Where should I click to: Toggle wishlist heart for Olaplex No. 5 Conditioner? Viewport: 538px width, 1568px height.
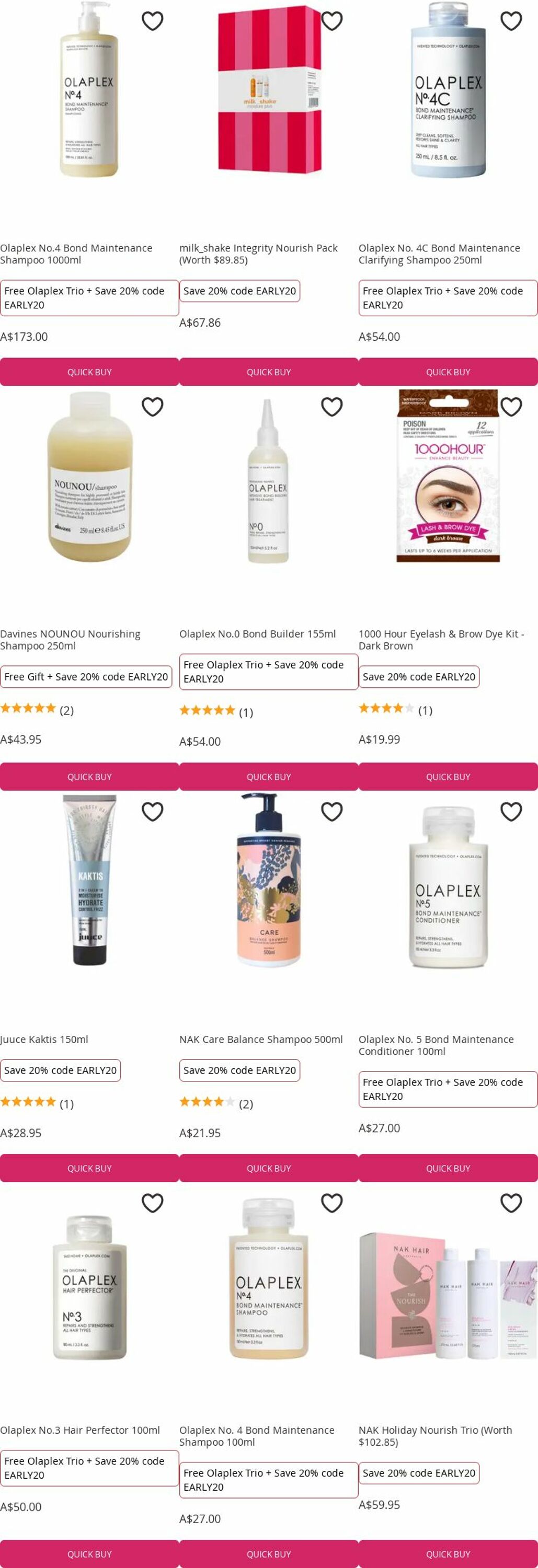[x=511, y=811]
